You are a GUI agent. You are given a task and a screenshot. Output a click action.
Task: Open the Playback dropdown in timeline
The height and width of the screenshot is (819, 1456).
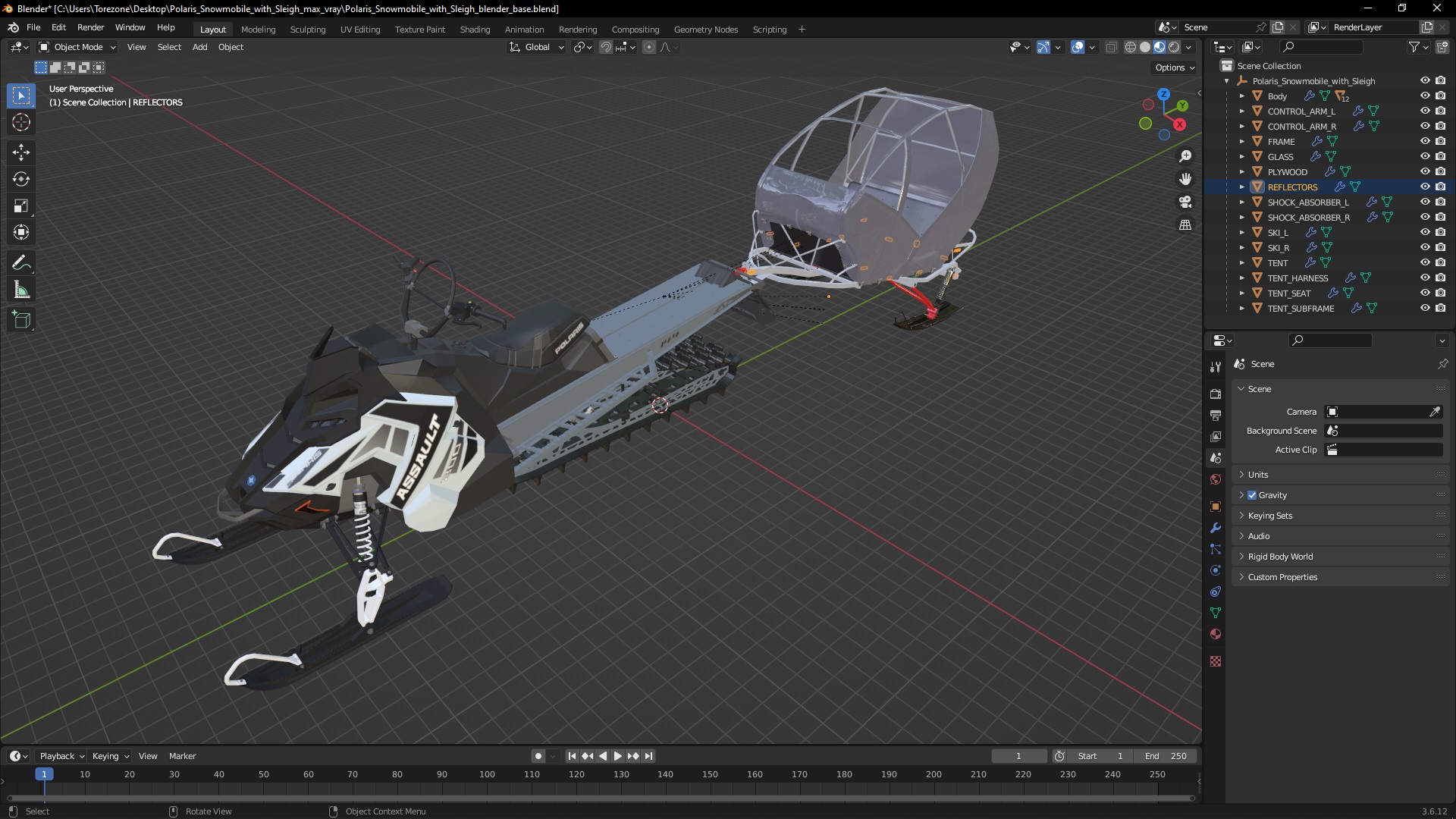tap(61, 756)
